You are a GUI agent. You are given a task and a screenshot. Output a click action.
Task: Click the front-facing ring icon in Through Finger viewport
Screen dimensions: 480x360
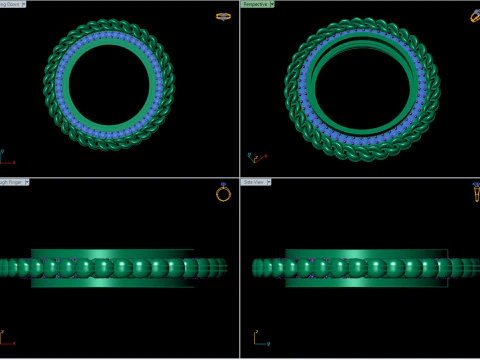(x=223, y=192)
